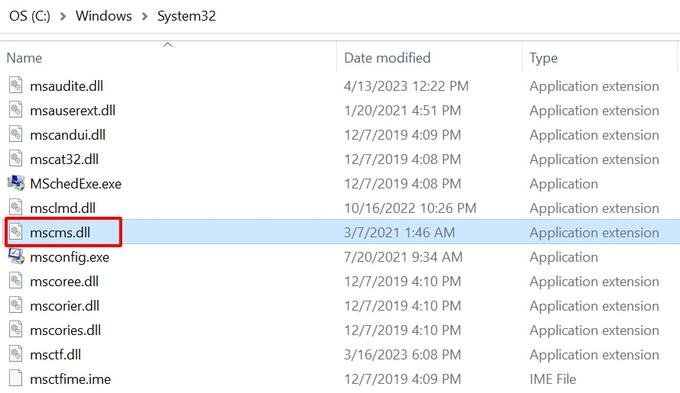Image resolution: width=680 pixels, height=393 pixels.
Task: Expand the chevron after OS (C:) breadcrumb
Action: point(63,16)
